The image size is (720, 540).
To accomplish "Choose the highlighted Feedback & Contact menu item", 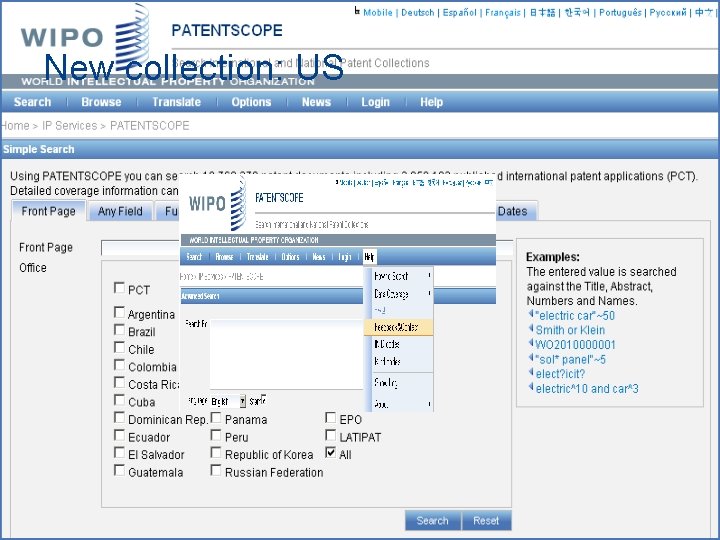I will 398,327.
